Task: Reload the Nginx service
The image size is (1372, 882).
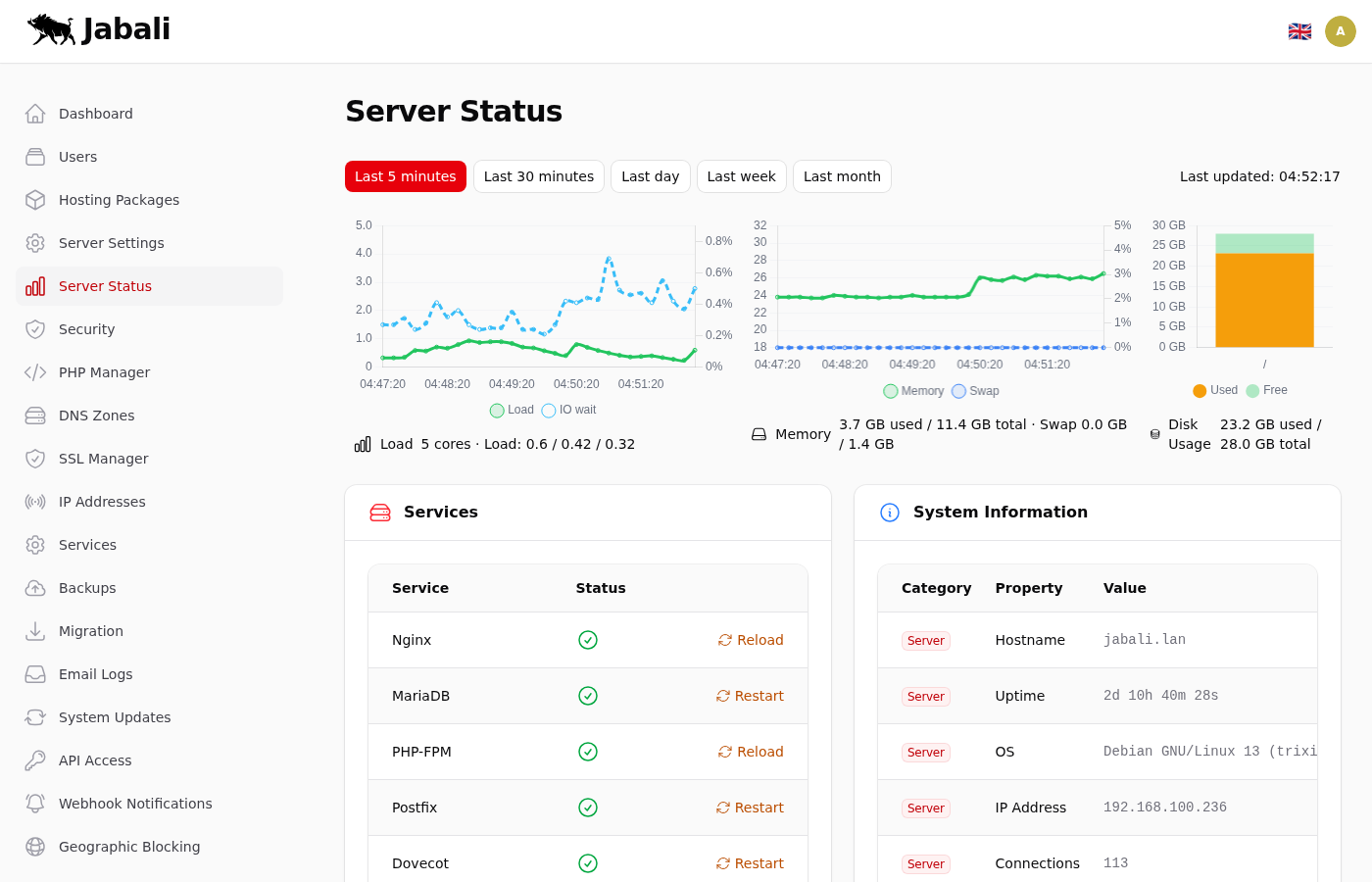Action: (751, 640)
